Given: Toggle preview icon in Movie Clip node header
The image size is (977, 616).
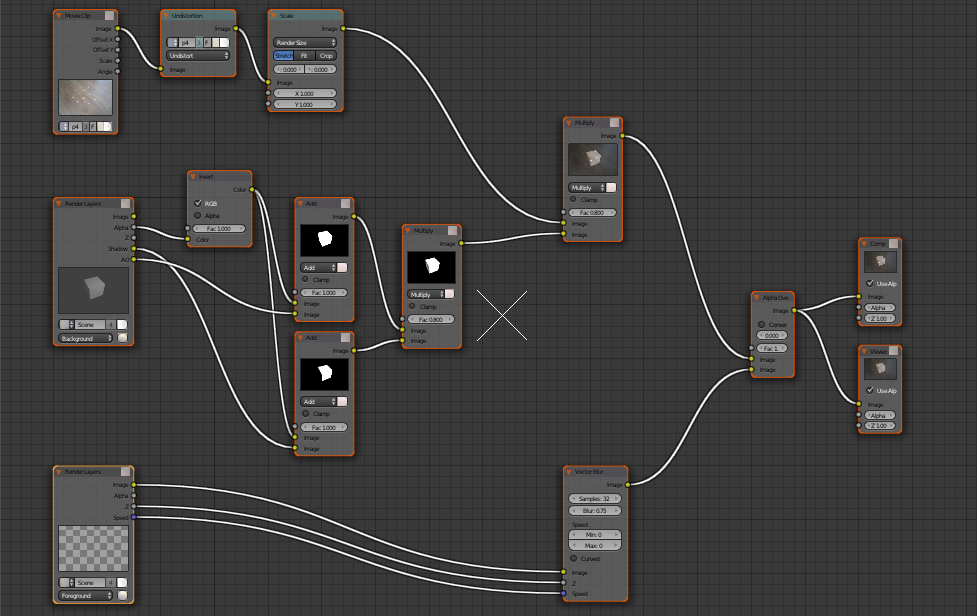Looking at the screenshot, I should coord(110,16).
